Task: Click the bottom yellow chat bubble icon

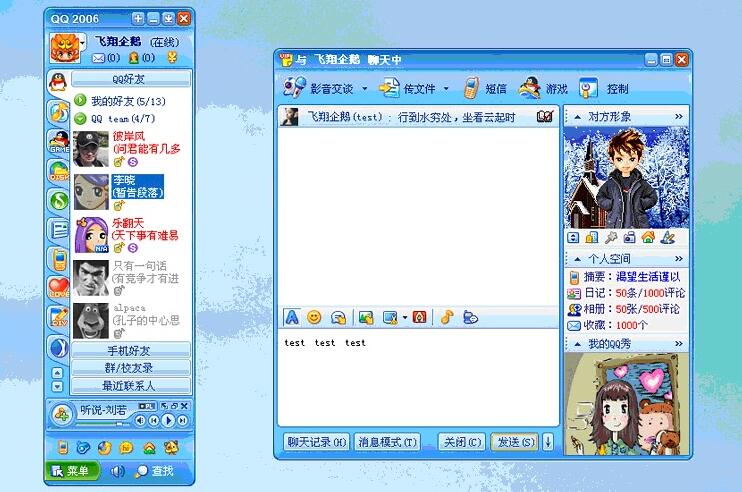Action: pos(126,447)
